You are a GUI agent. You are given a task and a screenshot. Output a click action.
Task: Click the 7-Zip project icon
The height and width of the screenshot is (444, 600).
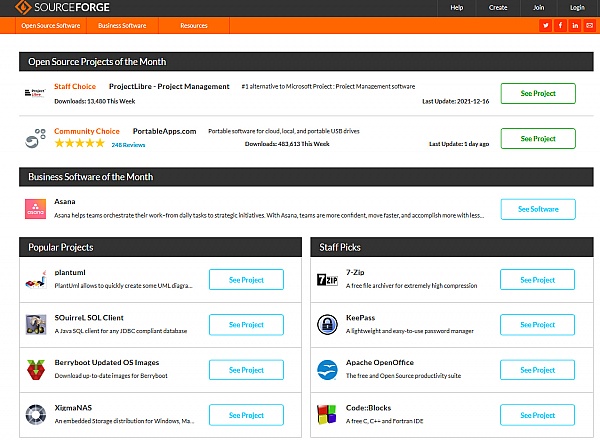tap(326, 280)
